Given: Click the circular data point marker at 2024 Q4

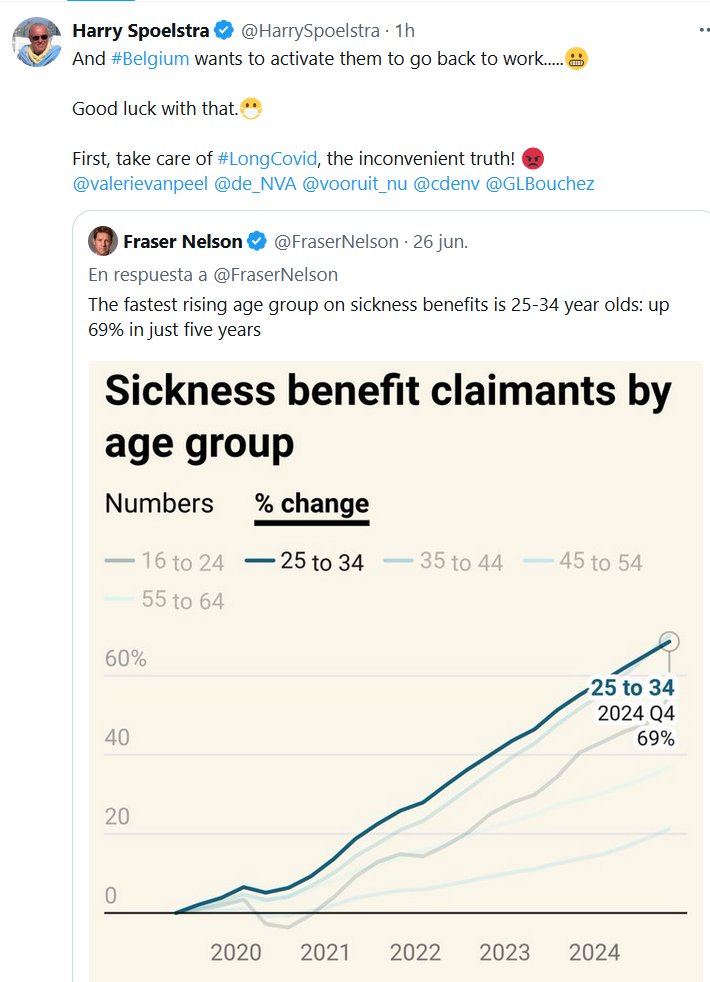Looking at the screenshot, I should 670,642.
